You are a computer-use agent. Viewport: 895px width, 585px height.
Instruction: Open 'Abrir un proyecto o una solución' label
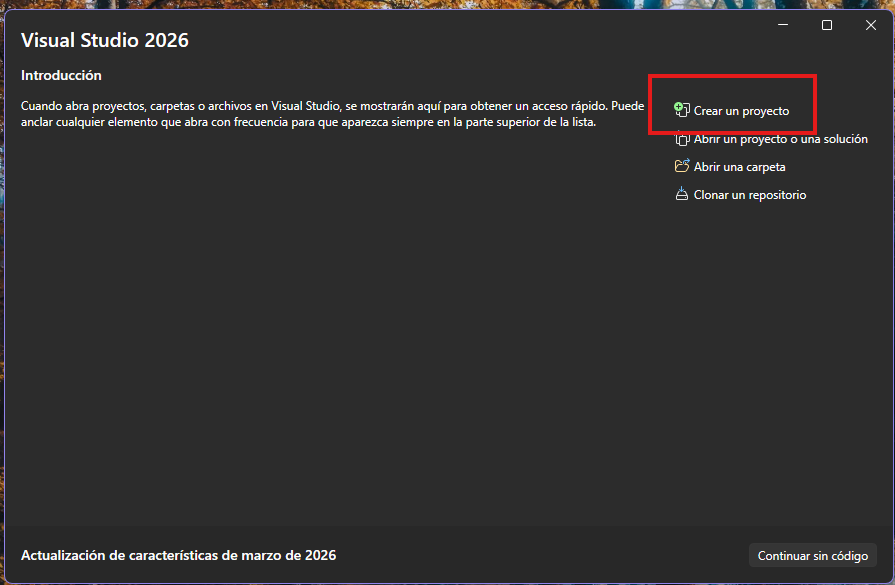click(x=780, y=139)
